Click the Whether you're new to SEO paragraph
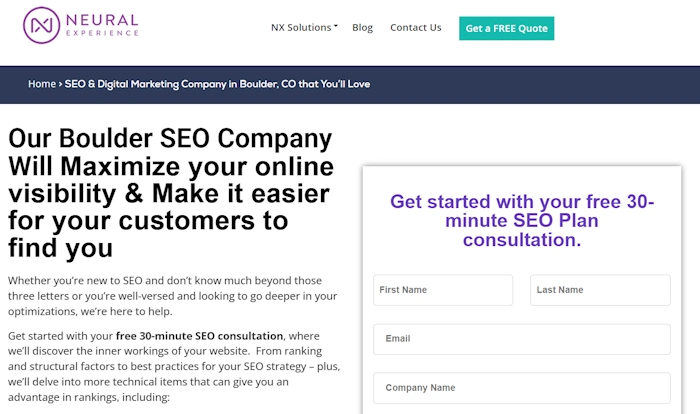The width and height of the screenshot is (700, 414). pyautogui.click(x=172, y=296)
